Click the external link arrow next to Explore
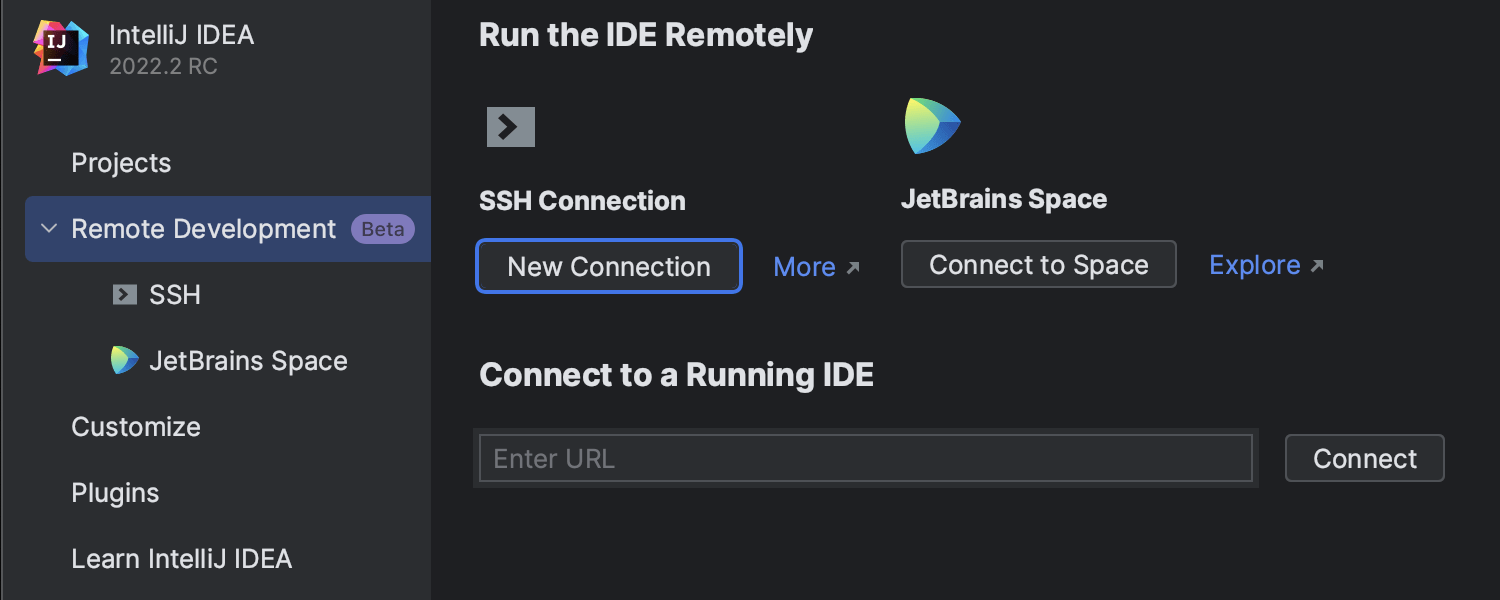This screenshot has height=600, width=1500. [x=1317, y=264]
